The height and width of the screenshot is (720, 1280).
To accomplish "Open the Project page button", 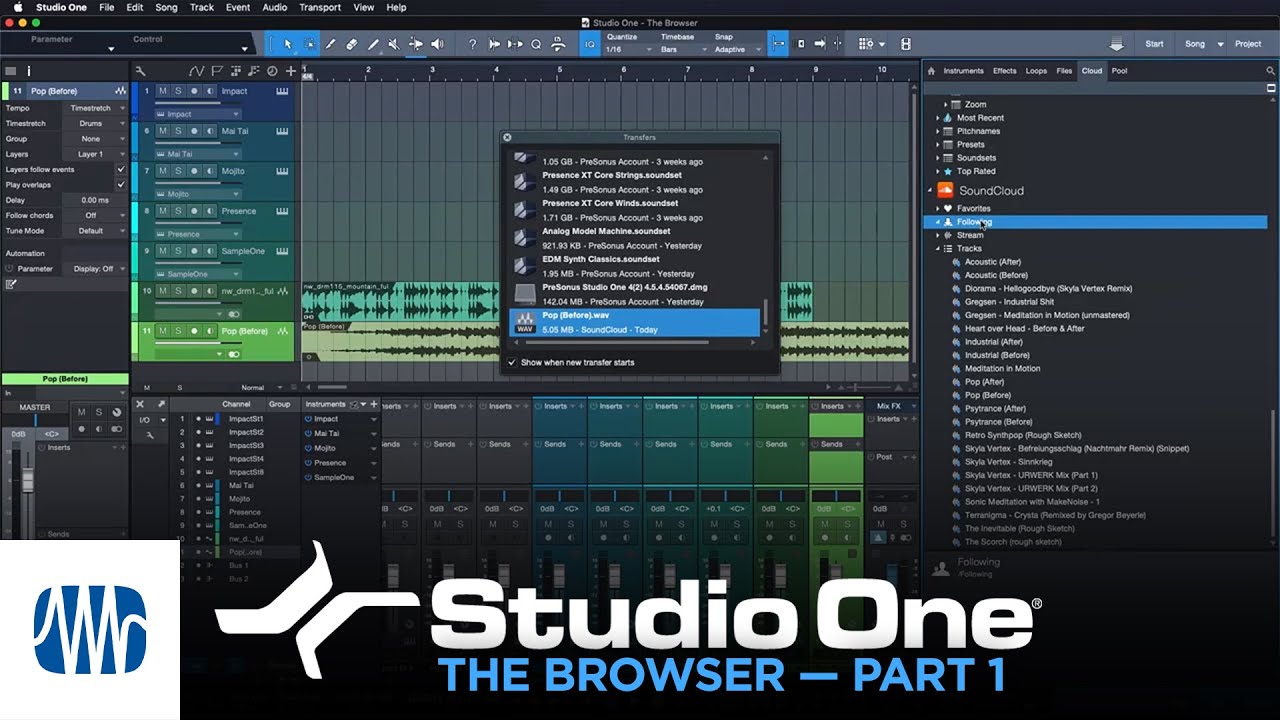I will [1248, 44].
